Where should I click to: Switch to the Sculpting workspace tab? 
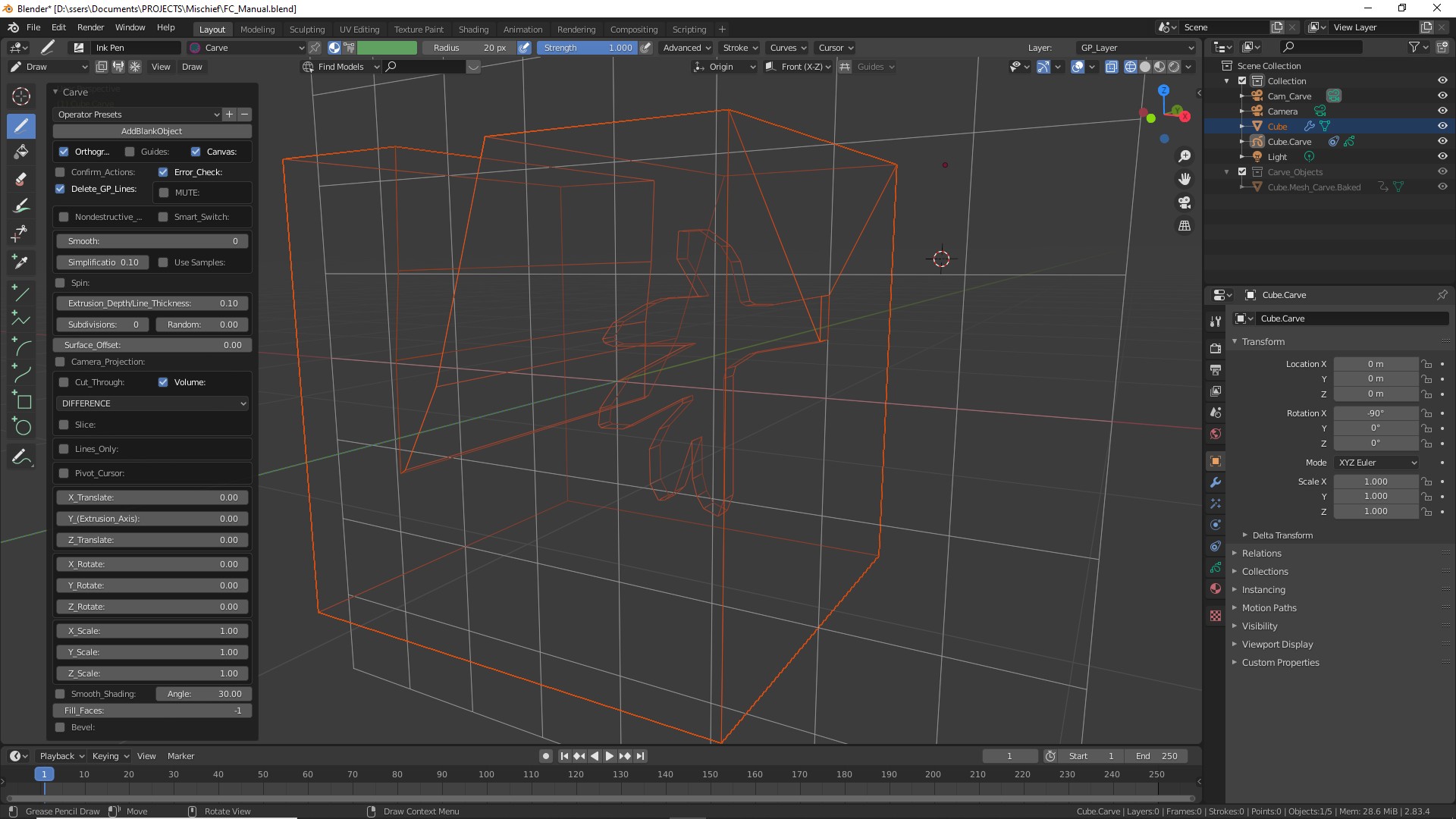tap(306, 30)
